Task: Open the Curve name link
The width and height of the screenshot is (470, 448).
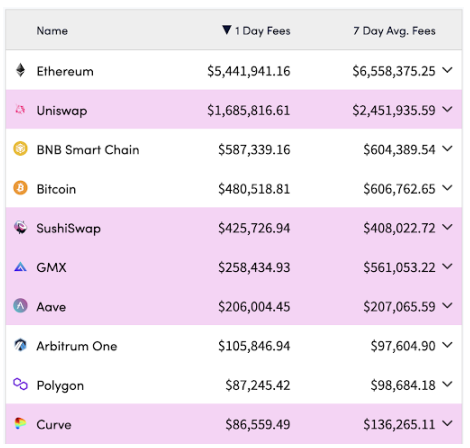Action: (54, 425)
